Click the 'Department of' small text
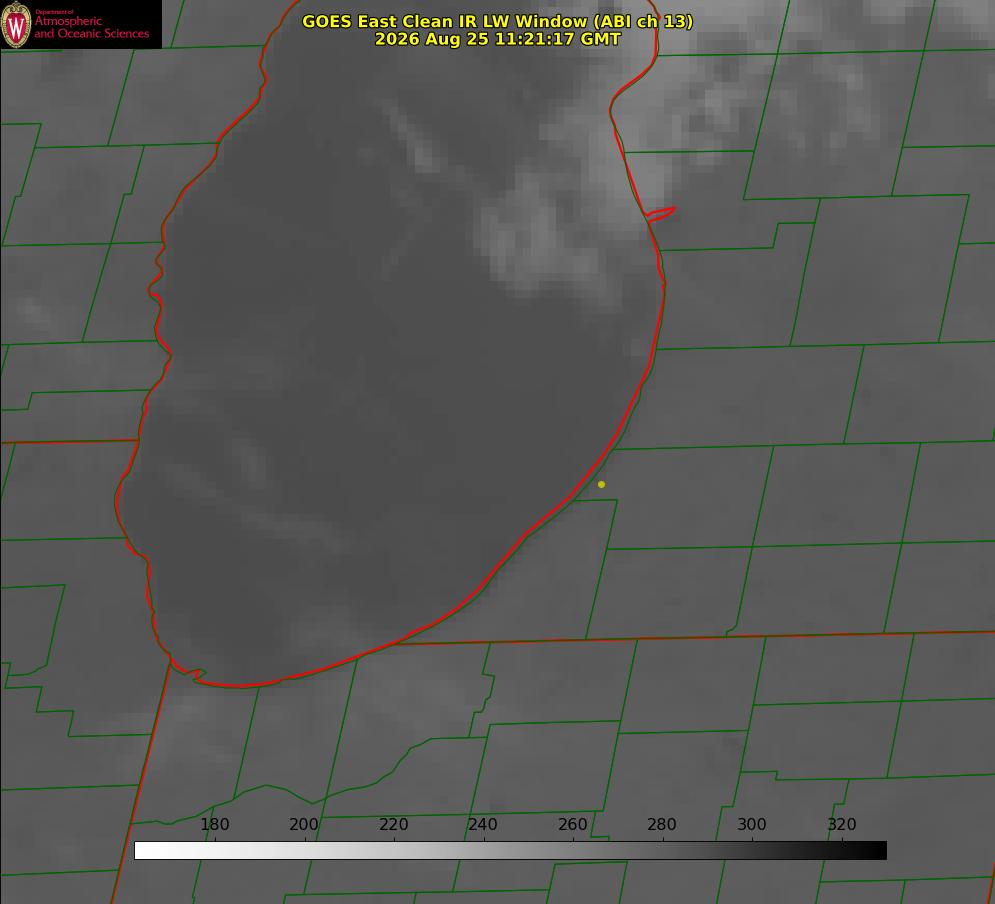Screen dimensions: 995x904 point(54,12)
